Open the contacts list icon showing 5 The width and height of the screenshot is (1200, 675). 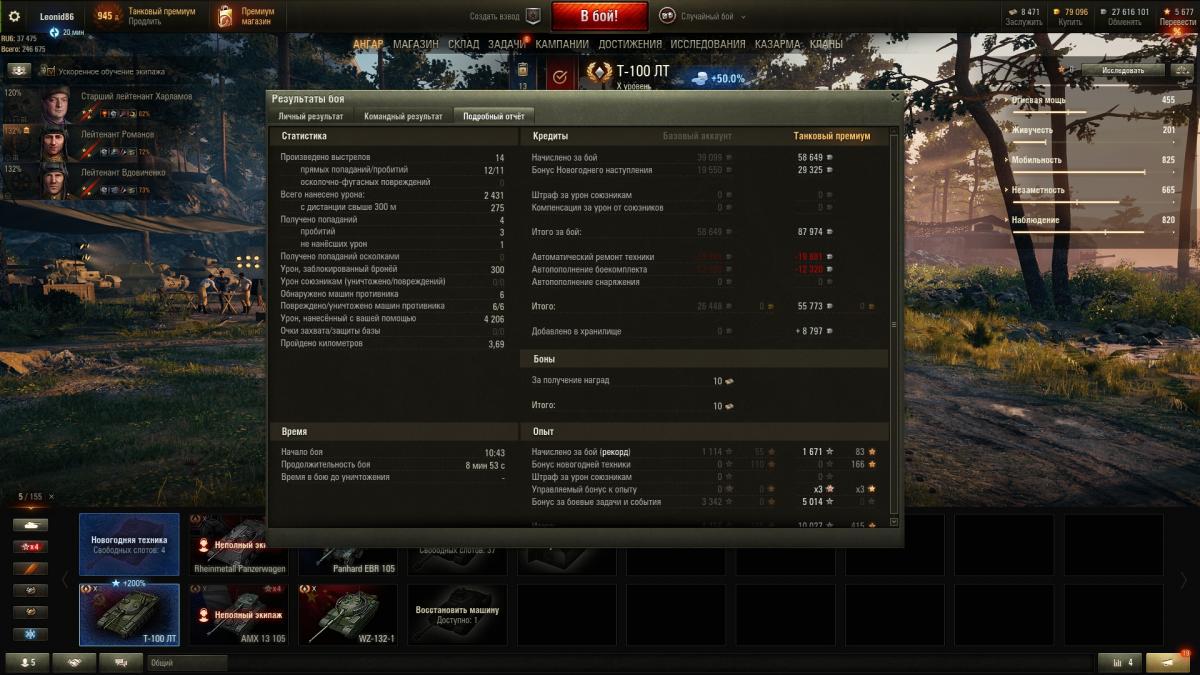click(x=26, y=662)
